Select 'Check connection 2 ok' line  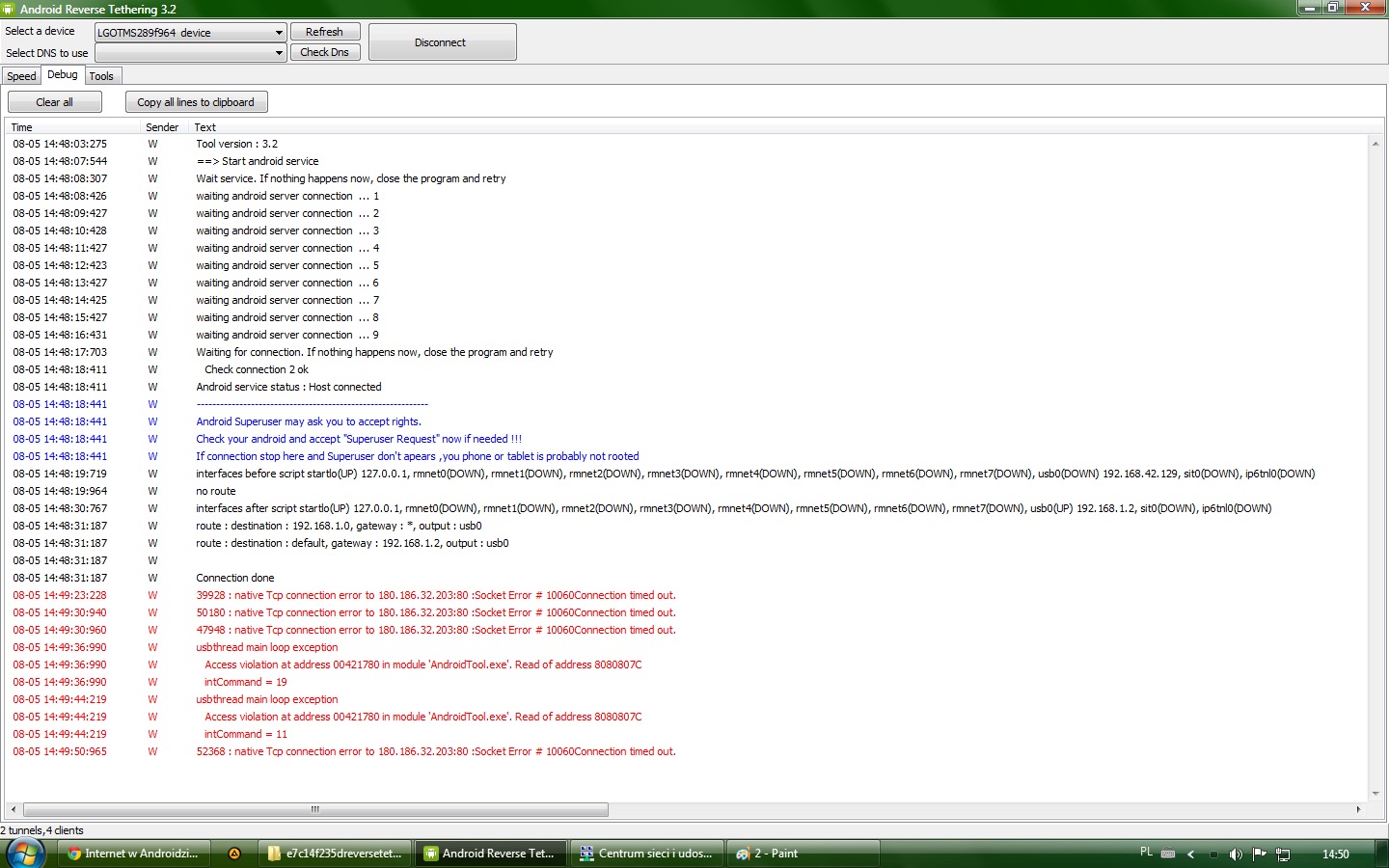click(257, 369)
